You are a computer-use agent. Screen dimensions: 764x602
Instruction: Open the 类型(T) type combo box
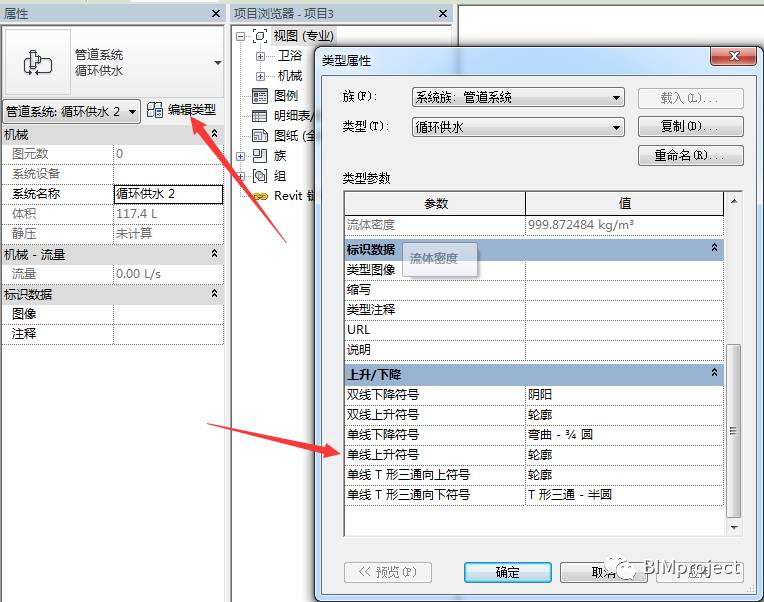pos(518,127)
